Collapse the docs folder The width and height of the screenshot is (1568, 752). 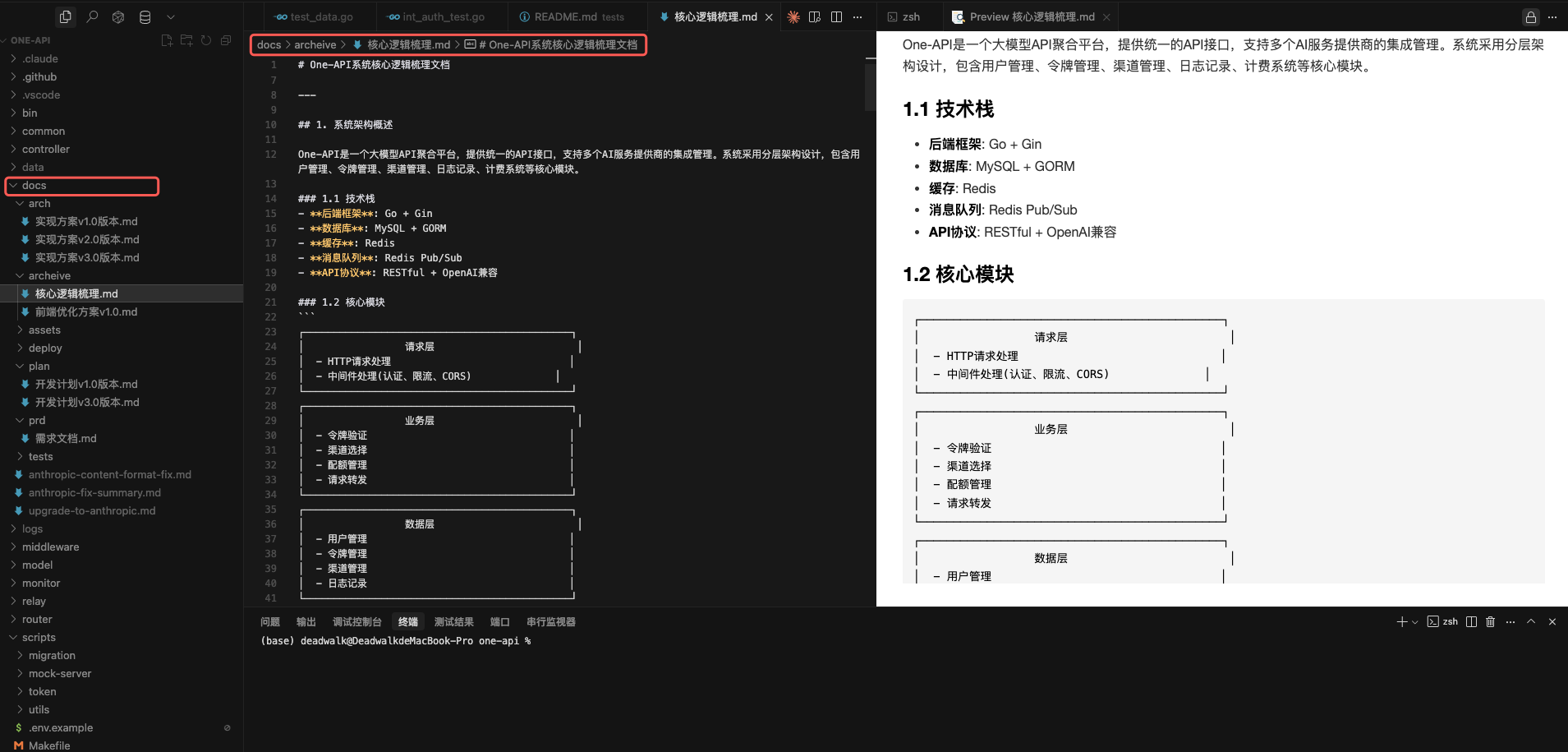[x=34, y=186]
